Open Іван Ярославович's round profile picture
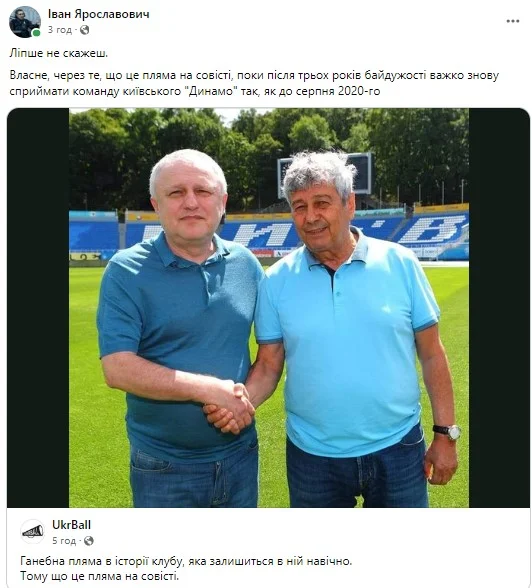 click(x=25, y=22)
